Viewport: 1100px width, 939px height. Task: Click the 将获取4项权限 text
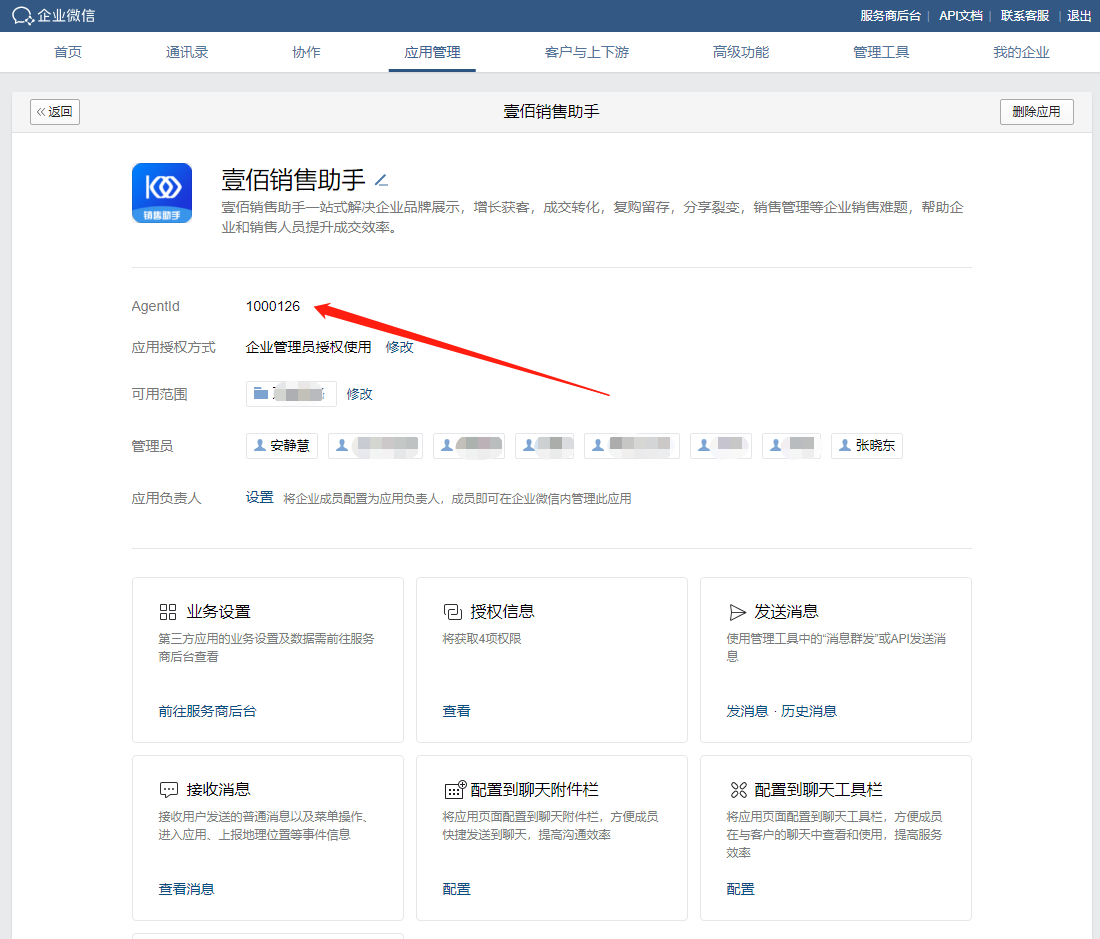[x=482, y=639]
